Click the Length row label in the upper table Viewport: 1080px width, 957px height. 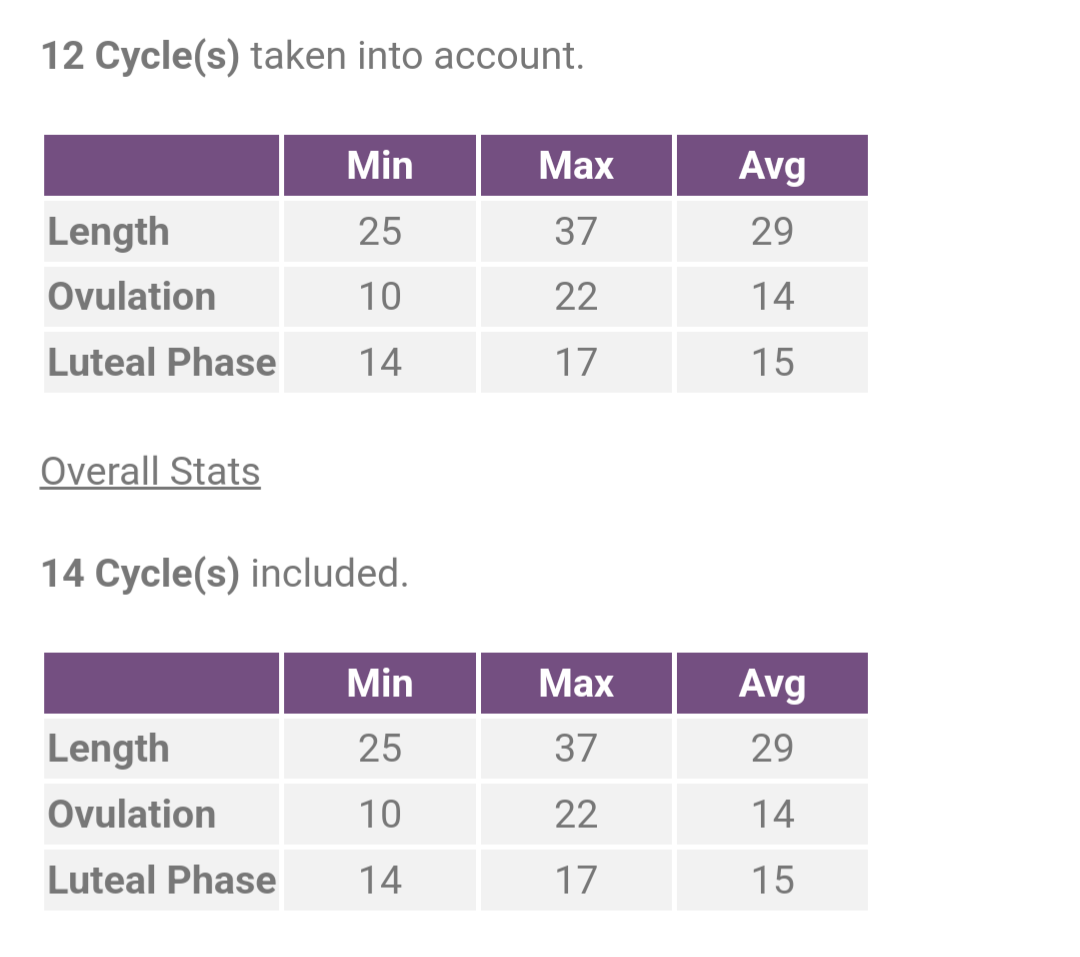coord(109,232)
